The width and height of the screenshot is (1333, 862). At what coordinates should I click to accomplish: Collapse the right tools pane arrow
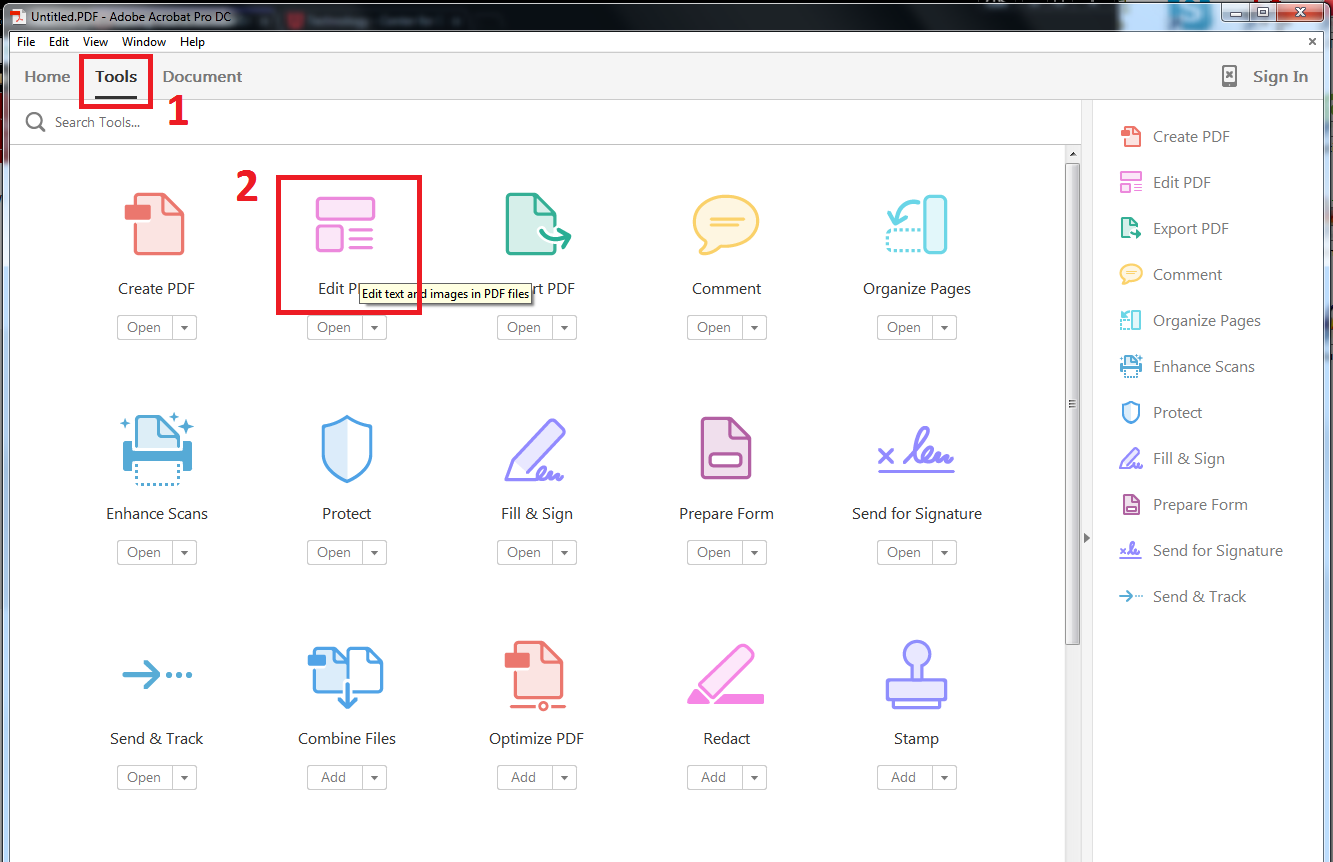[x=1087, y=538]
